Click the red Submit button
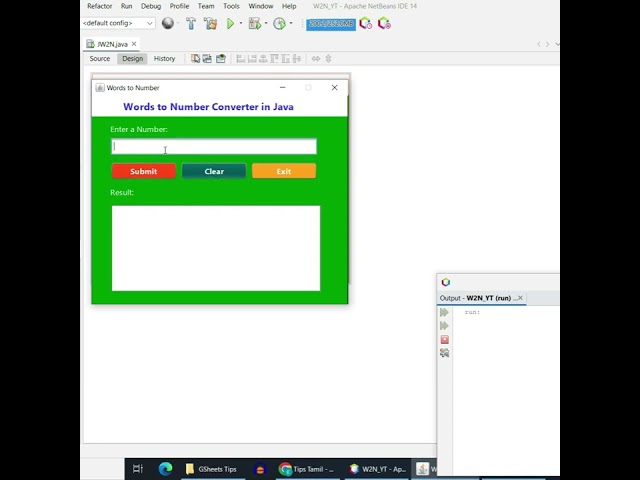Image resolution: width=640 pixels, height=480 pixels. point(144,171)
